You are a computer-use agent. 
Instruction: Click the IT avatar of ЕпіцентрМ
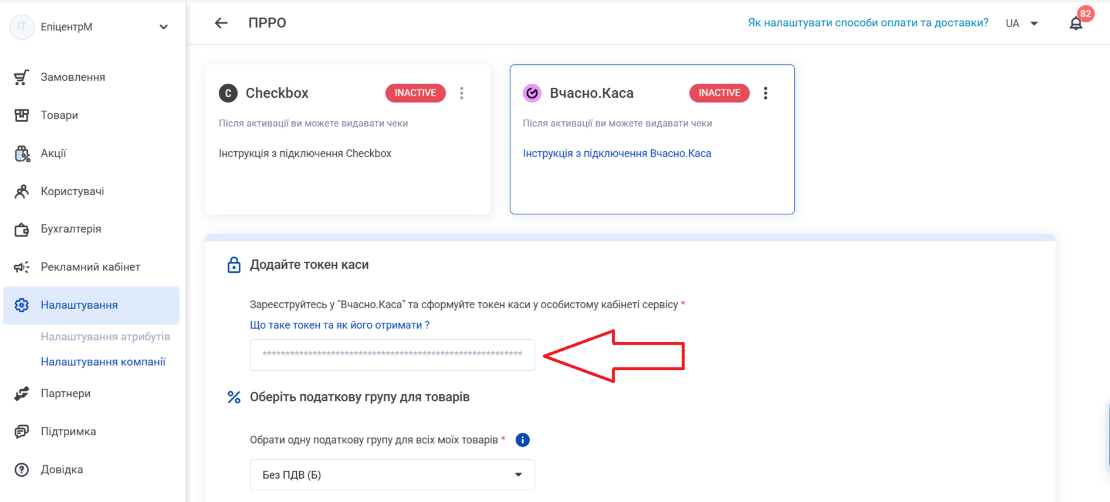click(x=22, y=27)
